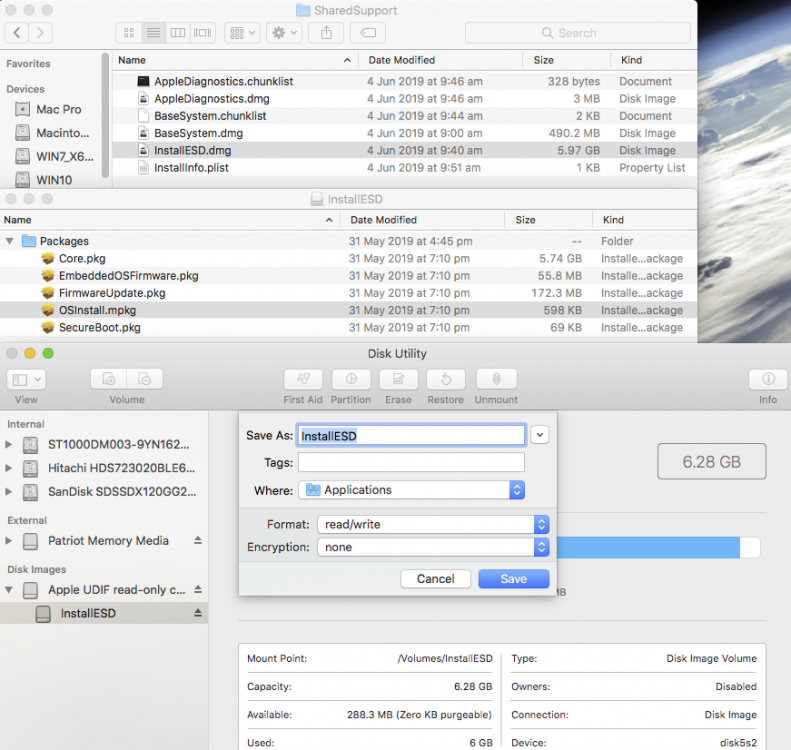Screen dimensions: 791x750
Task: Click Disk Utility Info button
Action: tap(768, 379)
